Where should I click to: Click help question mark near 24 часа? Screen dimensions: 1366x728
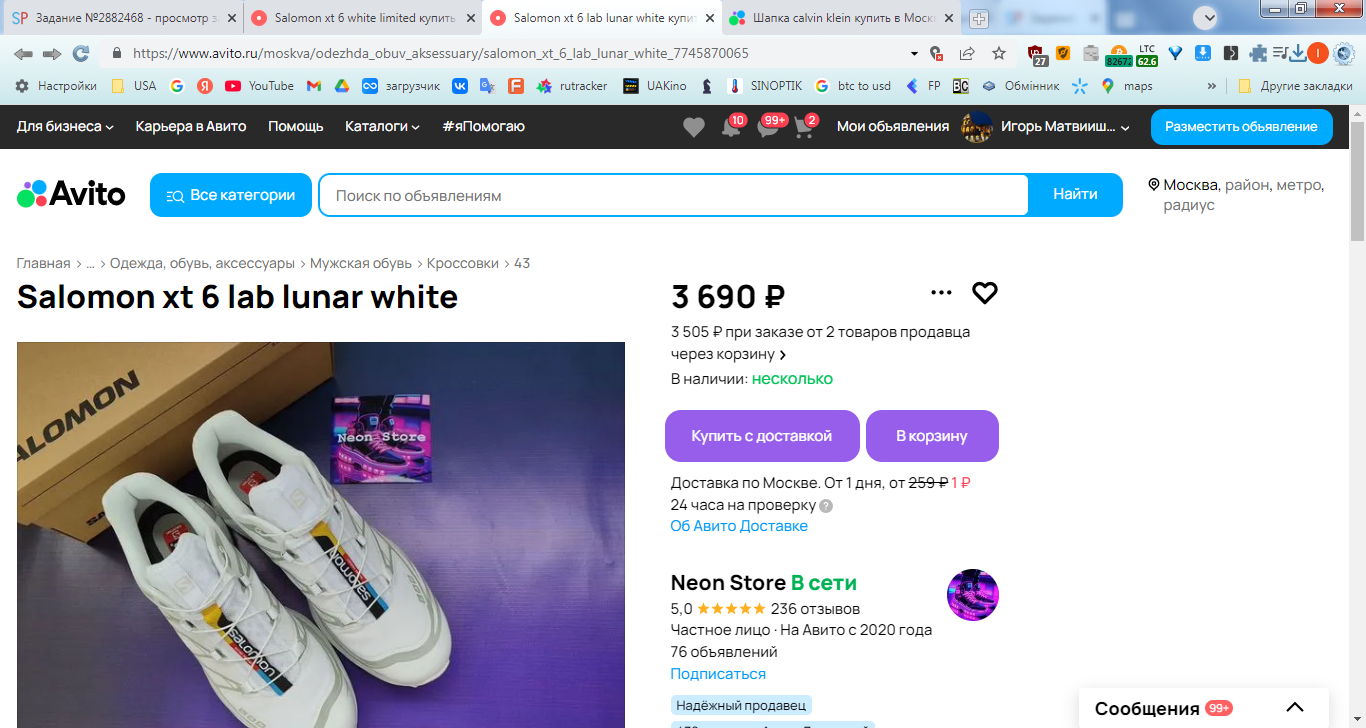point(826,505)
